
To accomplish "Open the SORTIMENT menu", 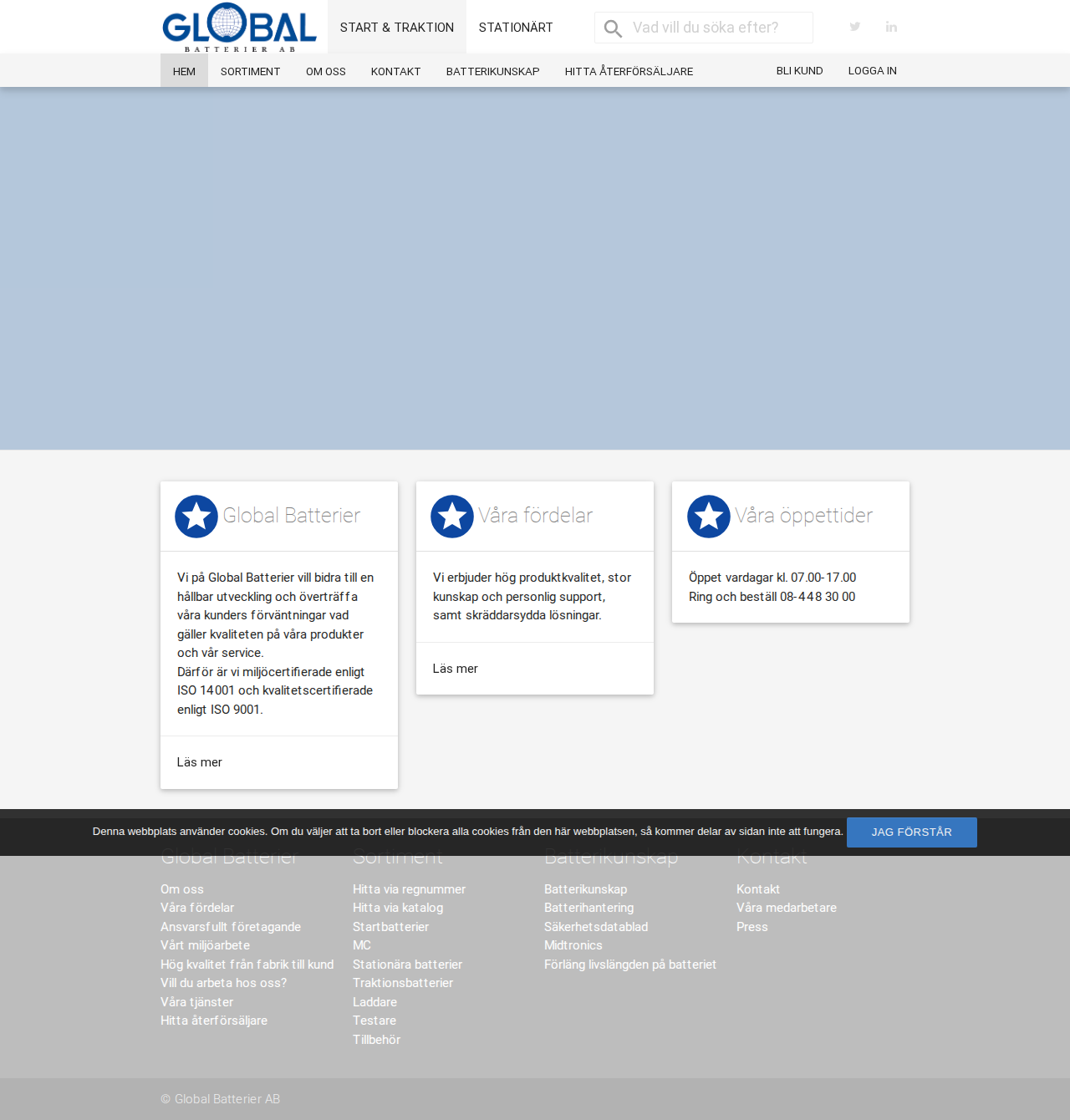I will pyautogui.click(x=251, y=71).
